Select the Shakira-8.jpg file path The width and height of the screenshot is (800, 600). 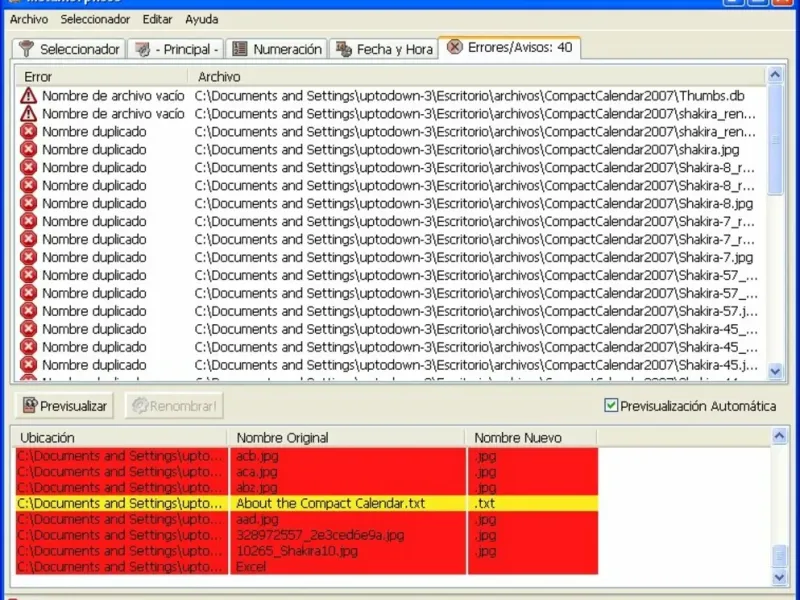coord(473,203)
